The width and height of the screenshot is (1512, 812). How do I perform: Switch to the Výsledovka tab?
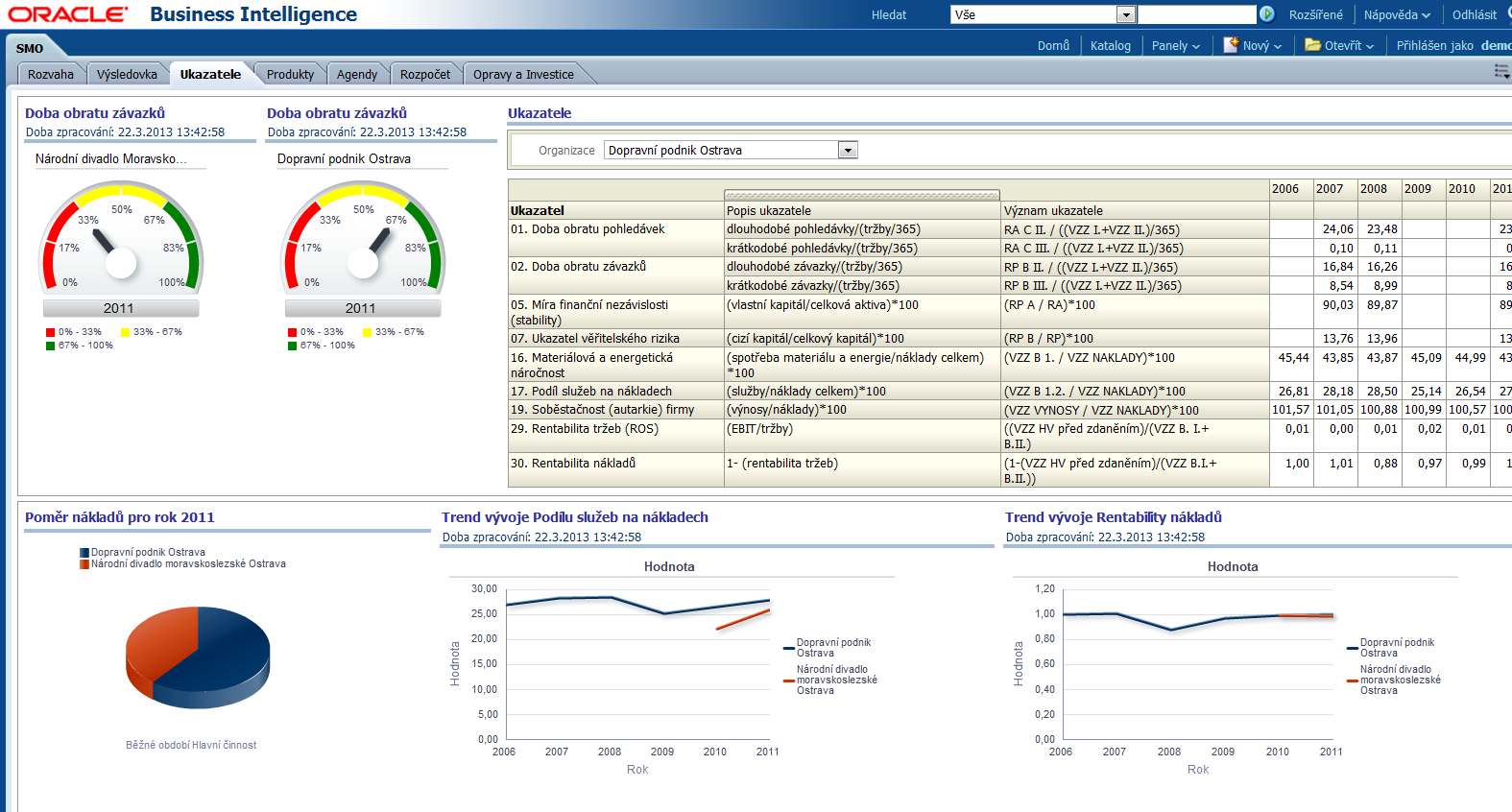click(127, 74)
